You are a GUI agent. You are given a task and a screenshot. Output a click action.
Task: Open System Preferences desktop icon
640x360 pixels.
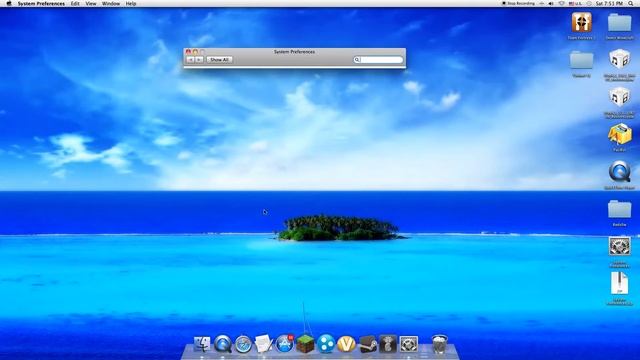coord(620,247)
